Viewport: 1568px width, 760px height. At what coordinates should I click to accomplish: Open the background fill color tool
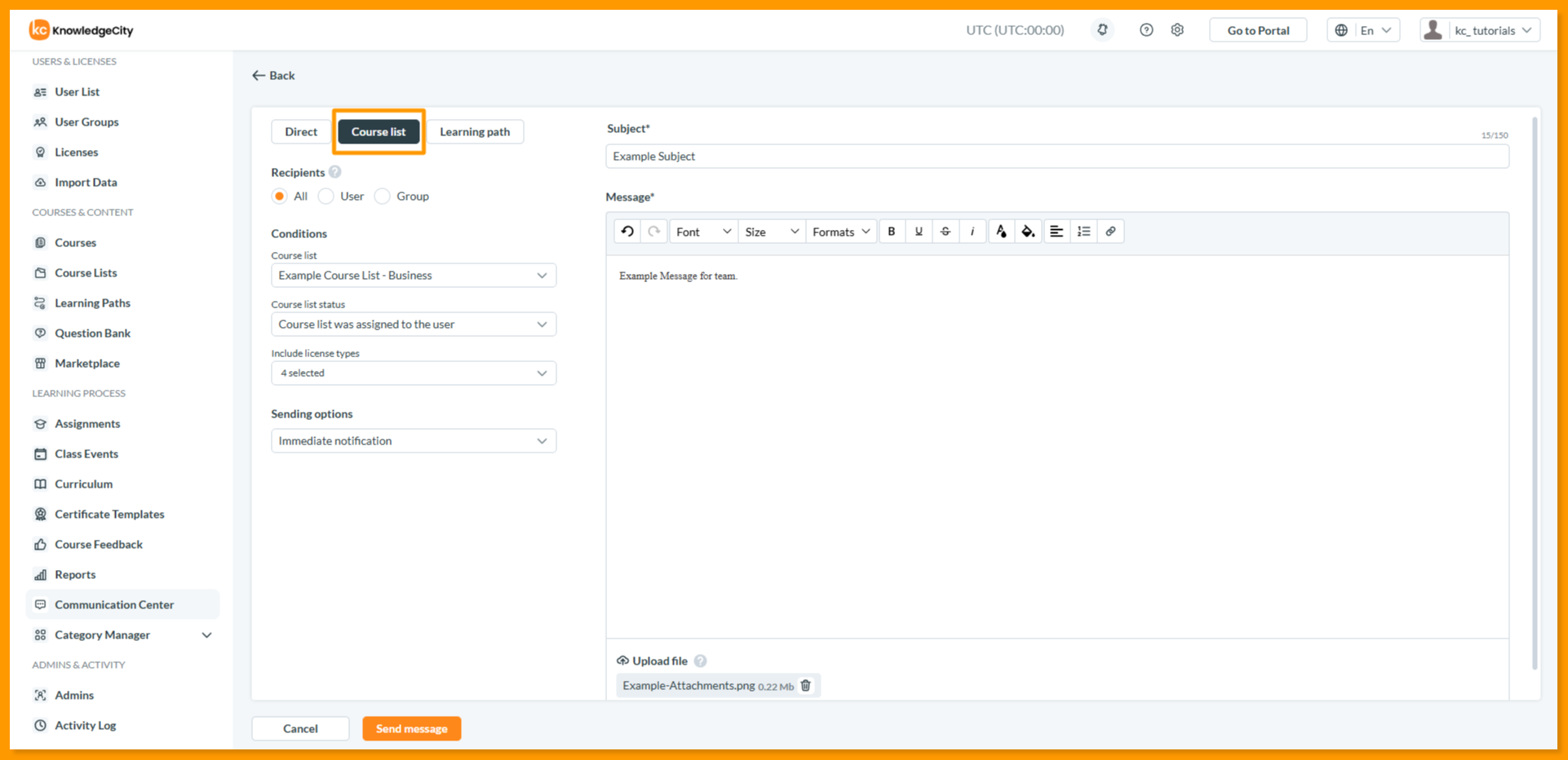[x=1028, y=232]
